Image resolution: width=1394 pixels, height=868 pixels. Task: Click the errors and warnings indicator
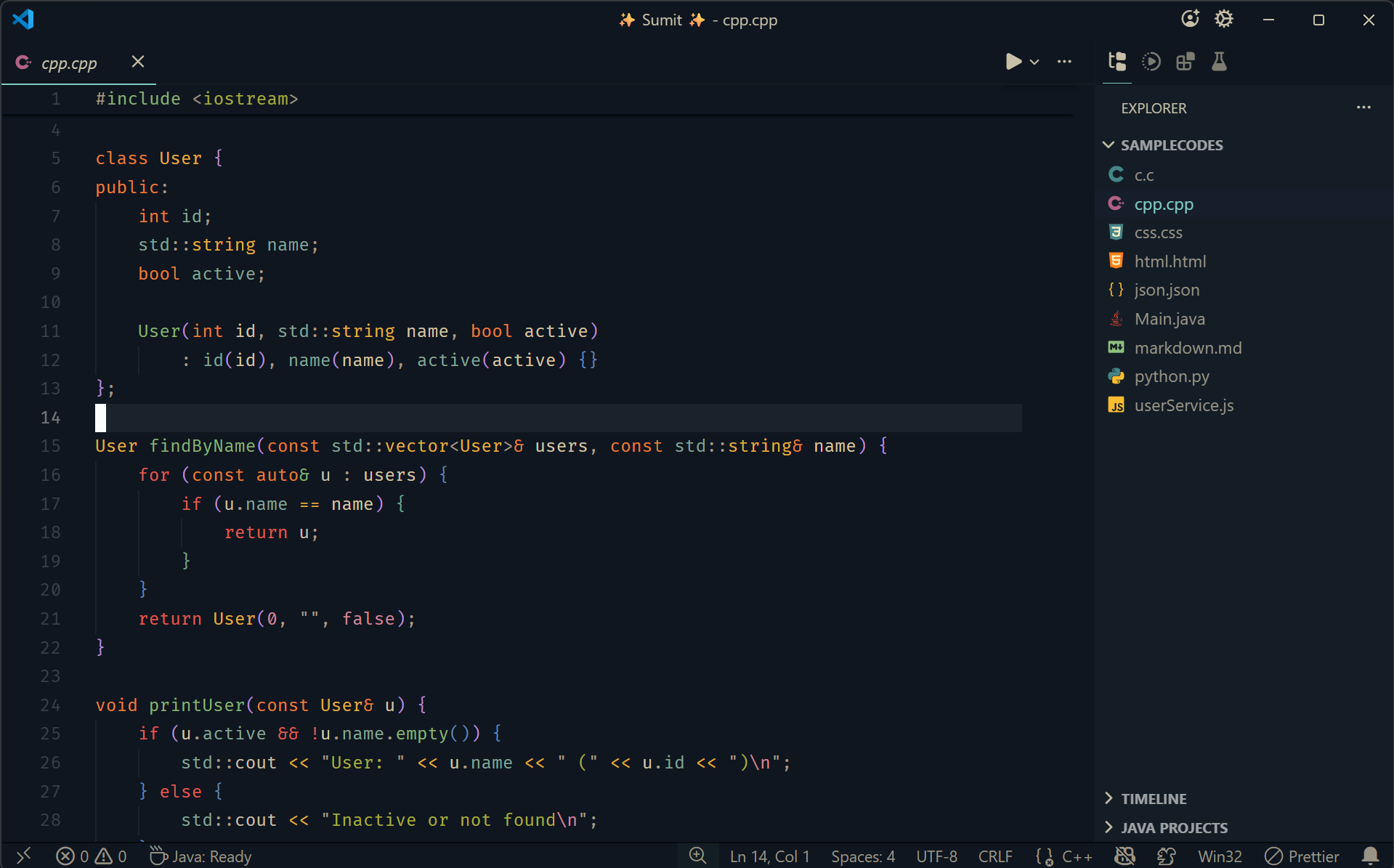[x=92, y=856]
